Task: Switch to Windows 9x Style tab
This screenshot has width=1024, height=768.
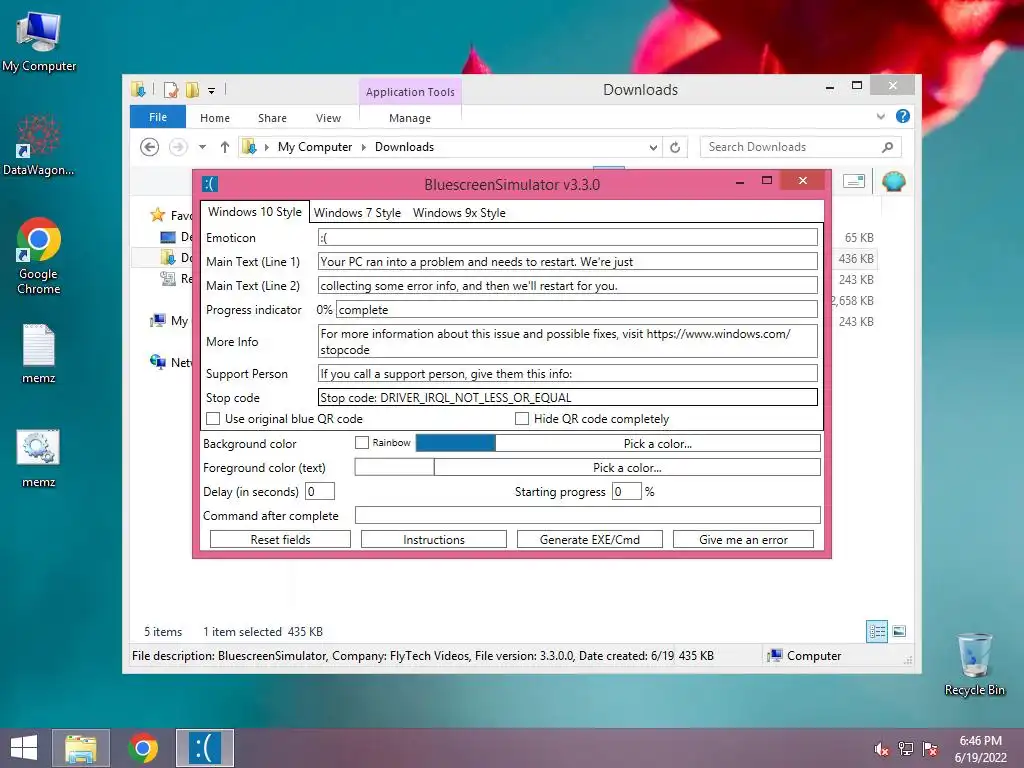Action: click(x=459, y=213)
